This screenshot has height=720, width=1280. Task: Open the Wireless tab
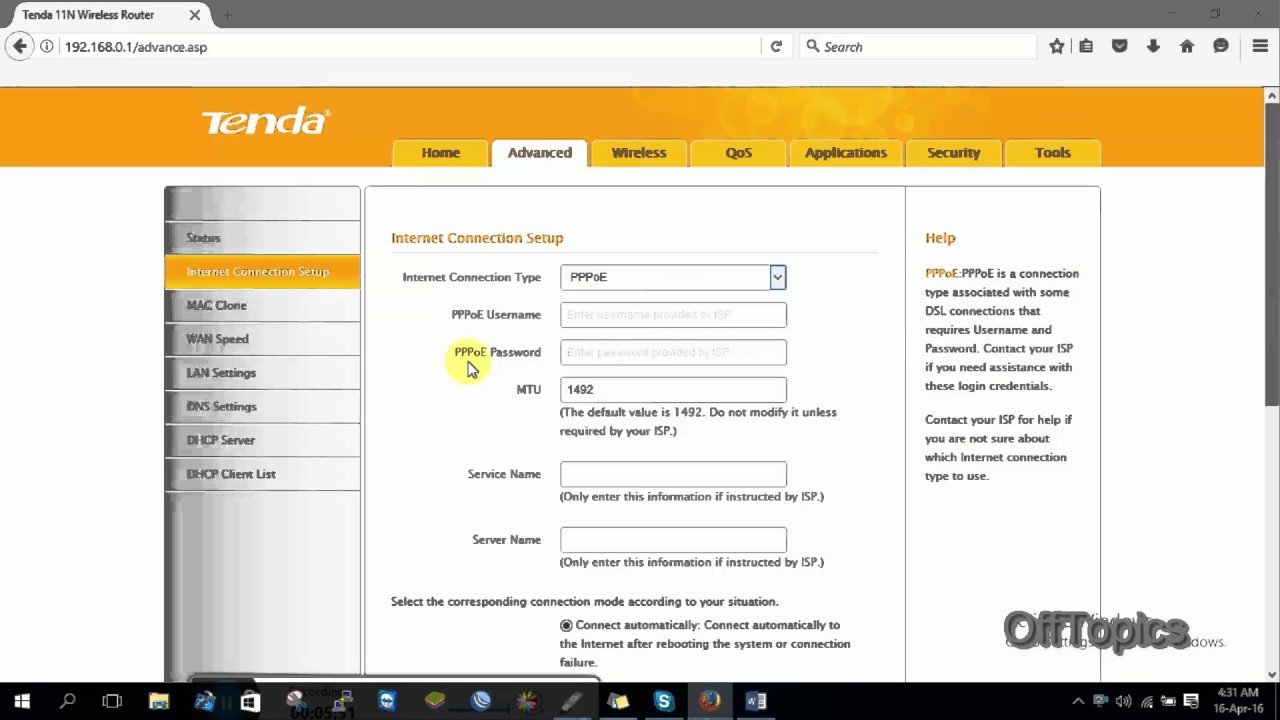[x=639, y=153]
